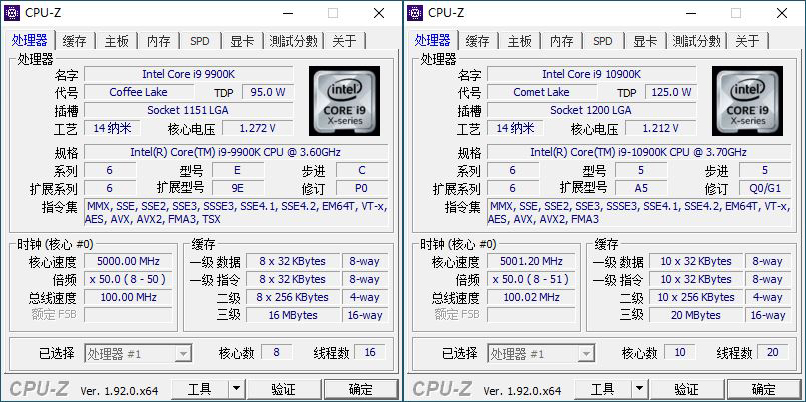This screenshot has width=806, height=402.
Task: Click i9-9900K CPU @ 3.60GHz specification
Action: click(236, 152)
